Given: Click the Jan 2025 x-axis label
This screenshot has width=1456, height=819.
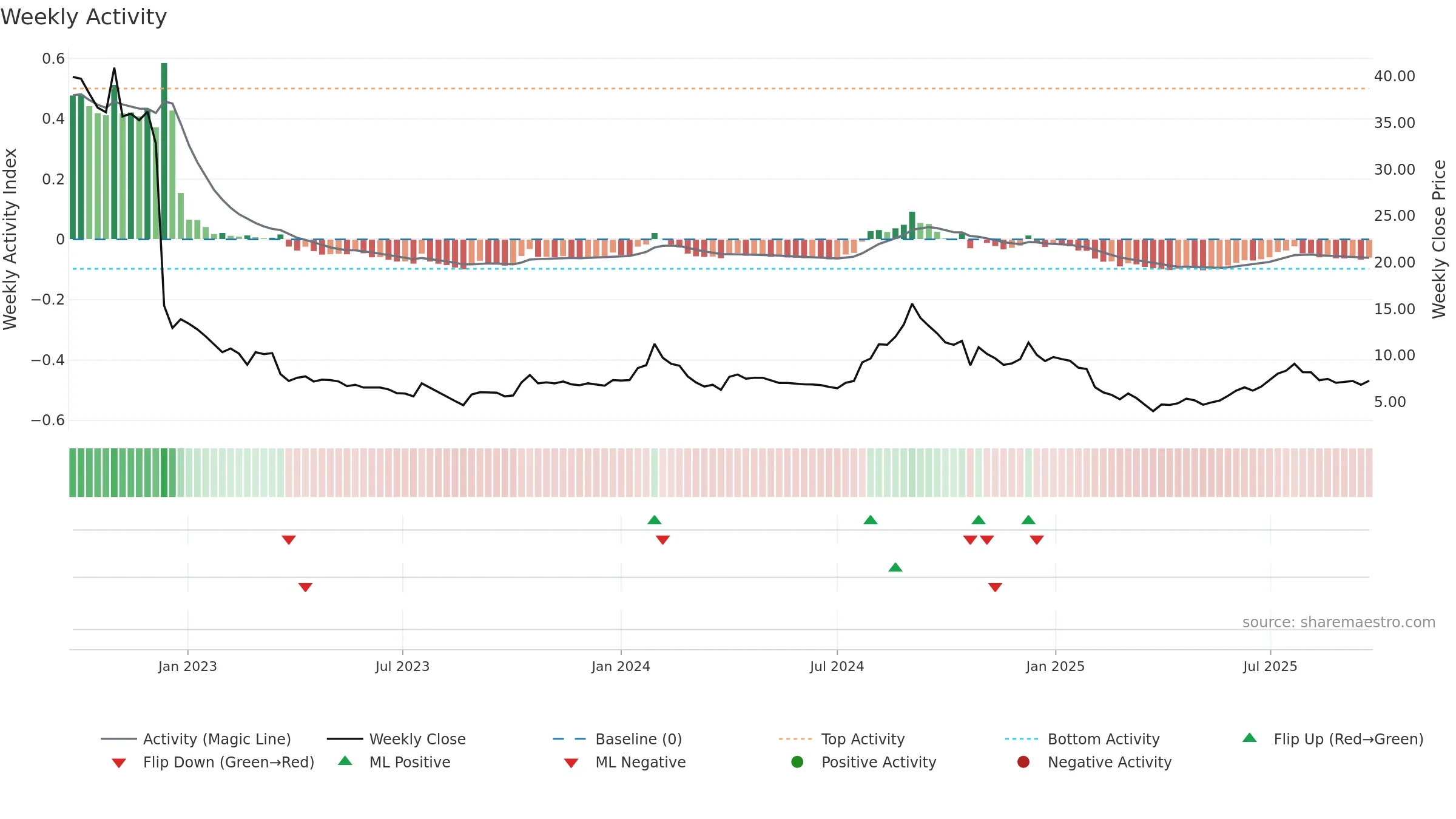Looking at the screenshot, I should click(1055, 666).
